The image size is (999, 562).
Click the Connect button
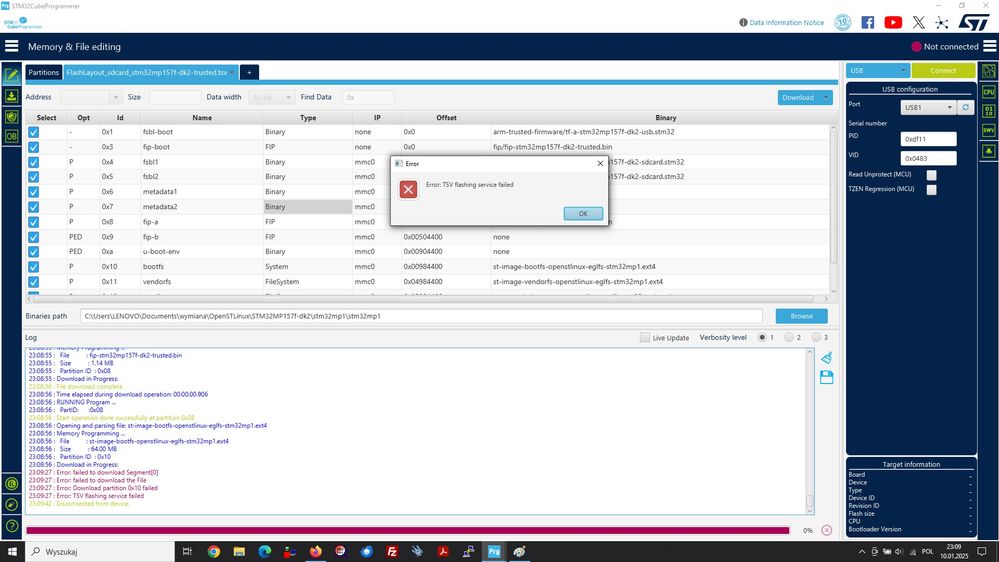943,70
